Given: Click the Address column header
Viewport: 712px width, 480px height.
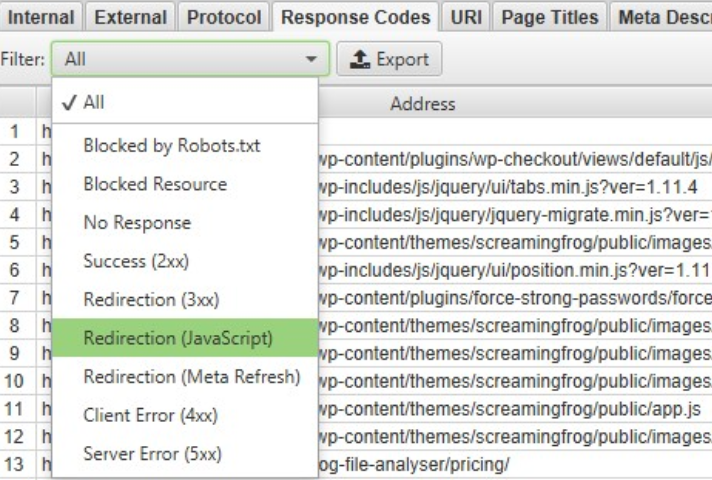Looking at the screenshot, I should tap(423, 104).
